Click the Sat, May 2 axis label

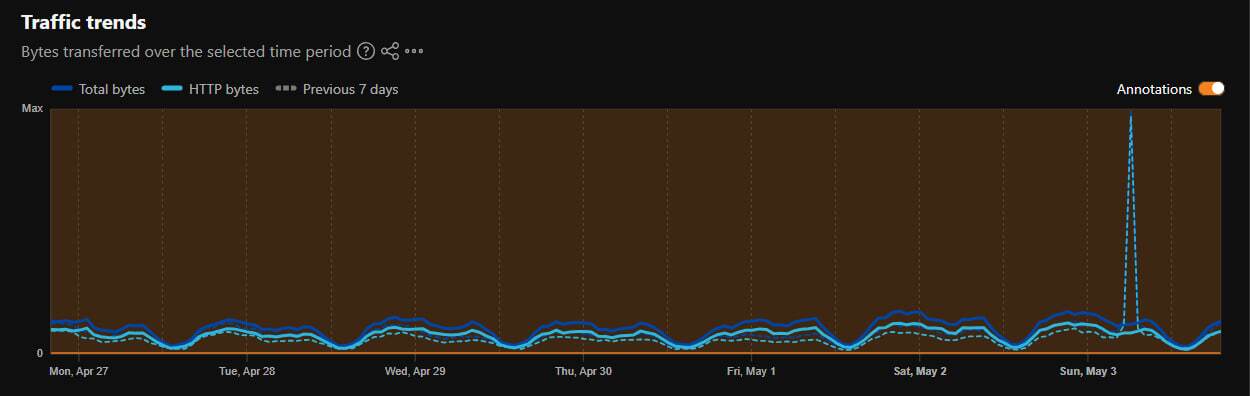(x=920, y=371)
